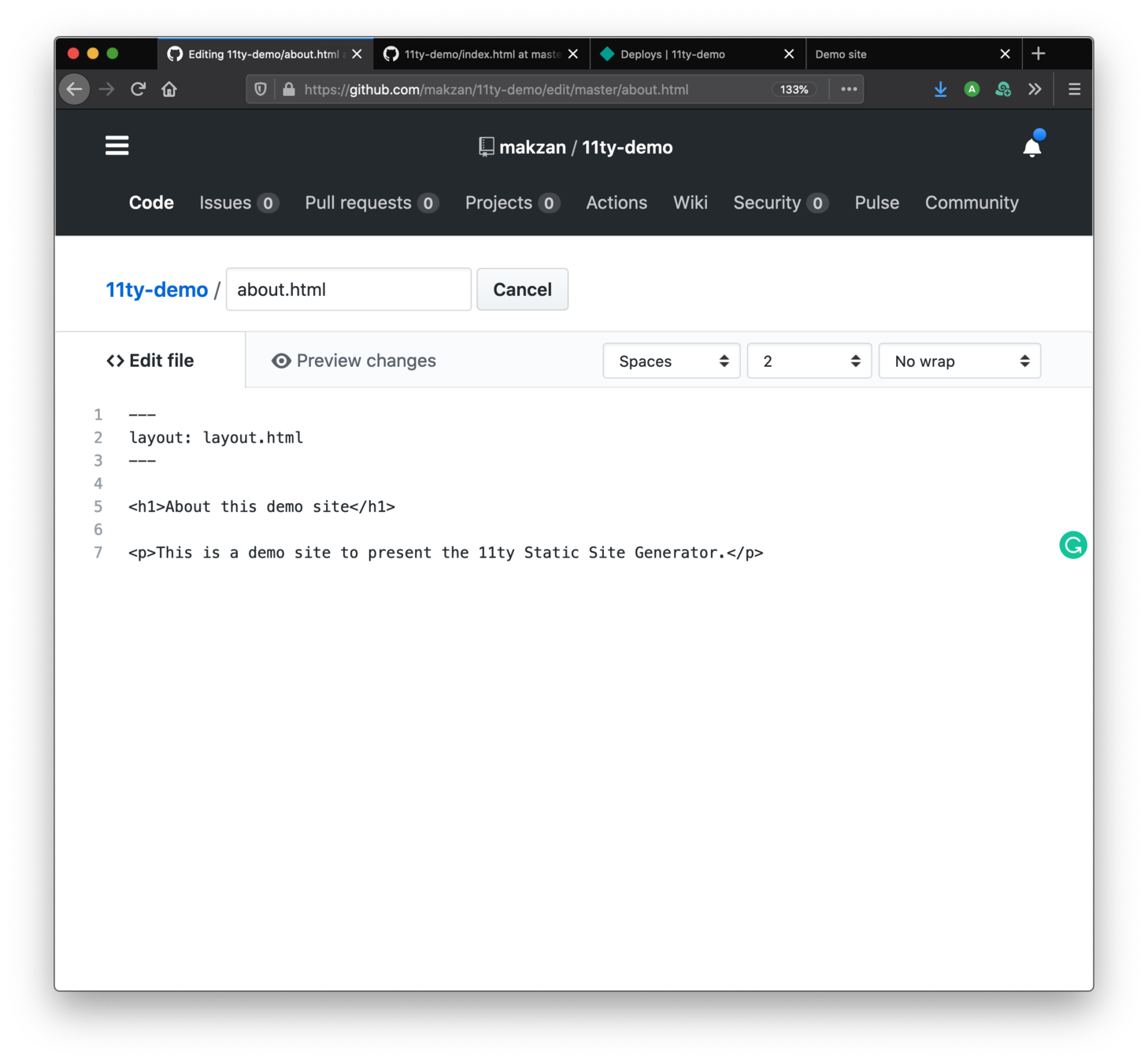Click the Cancel button
Viewport: 1148px width, 1063px height.
point(523,290)
